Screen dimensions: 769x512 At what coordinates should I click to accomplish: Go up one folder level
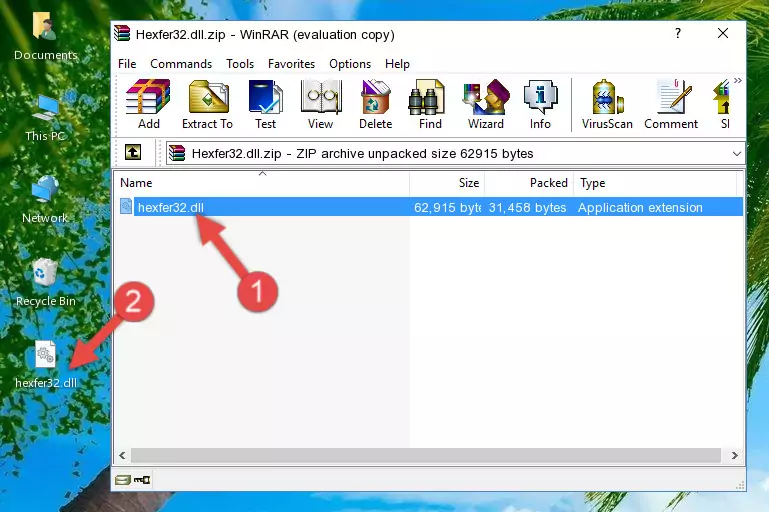tap(133, 153)
